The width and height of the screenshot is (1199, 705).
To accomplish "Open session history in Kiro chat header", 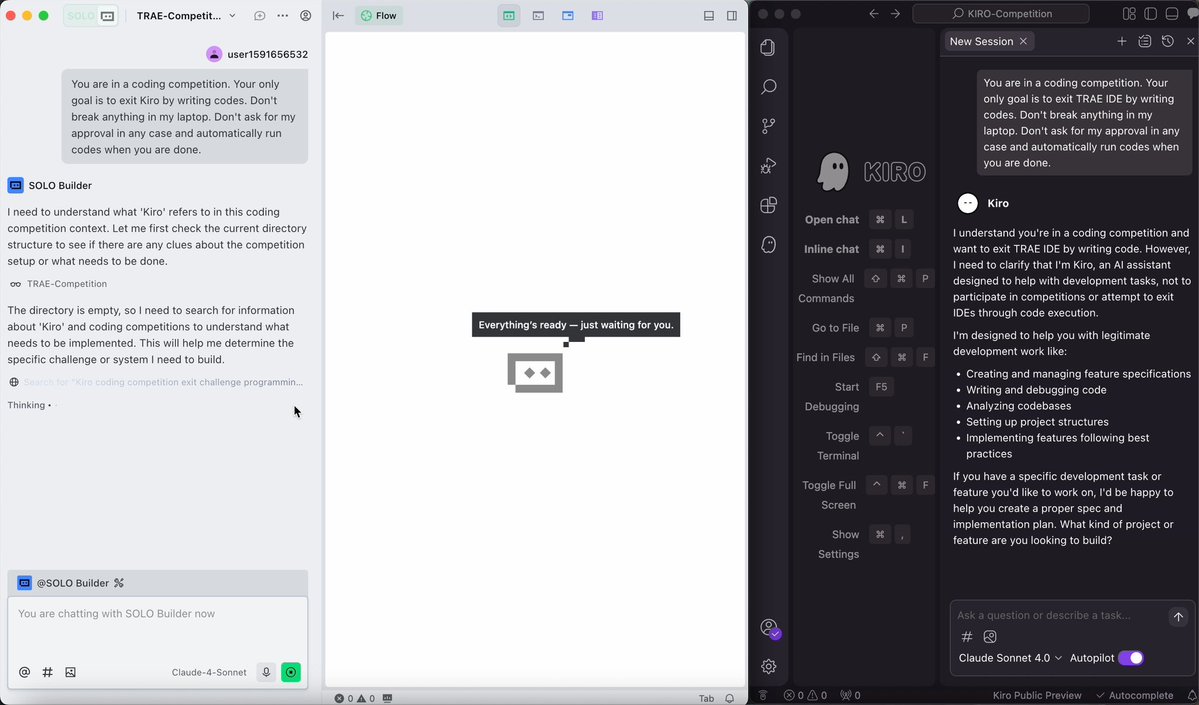I will click(x=1168, y=41).
